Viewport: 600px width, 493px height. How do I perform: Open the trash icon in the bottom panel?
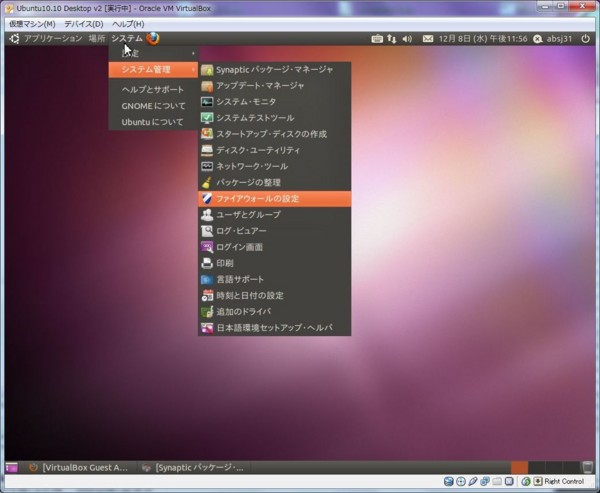click(x=587, y=467)
